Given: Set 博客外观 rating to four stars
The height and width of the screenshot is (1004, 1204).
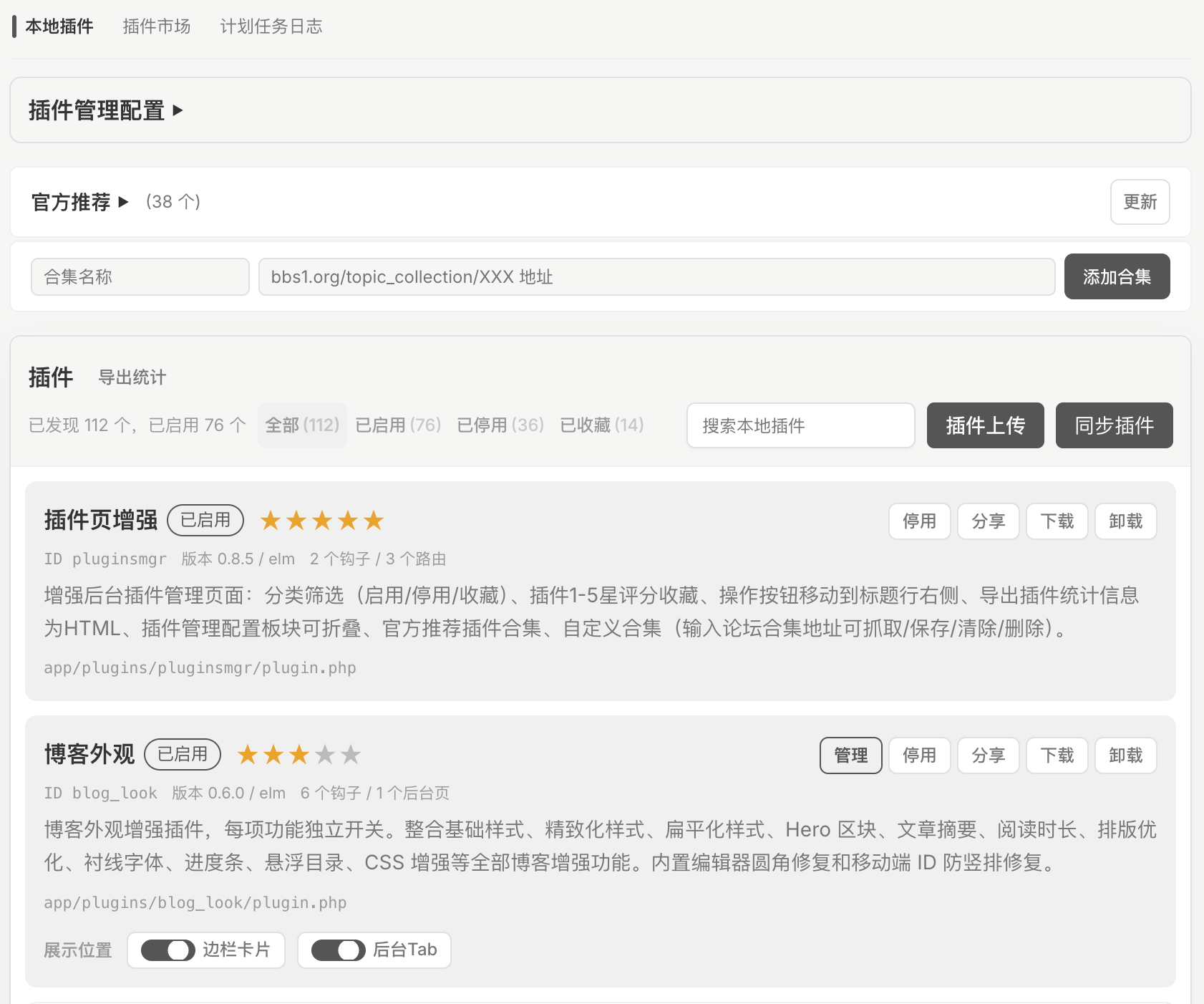Looking at the screenshot, I should point(325,755).
